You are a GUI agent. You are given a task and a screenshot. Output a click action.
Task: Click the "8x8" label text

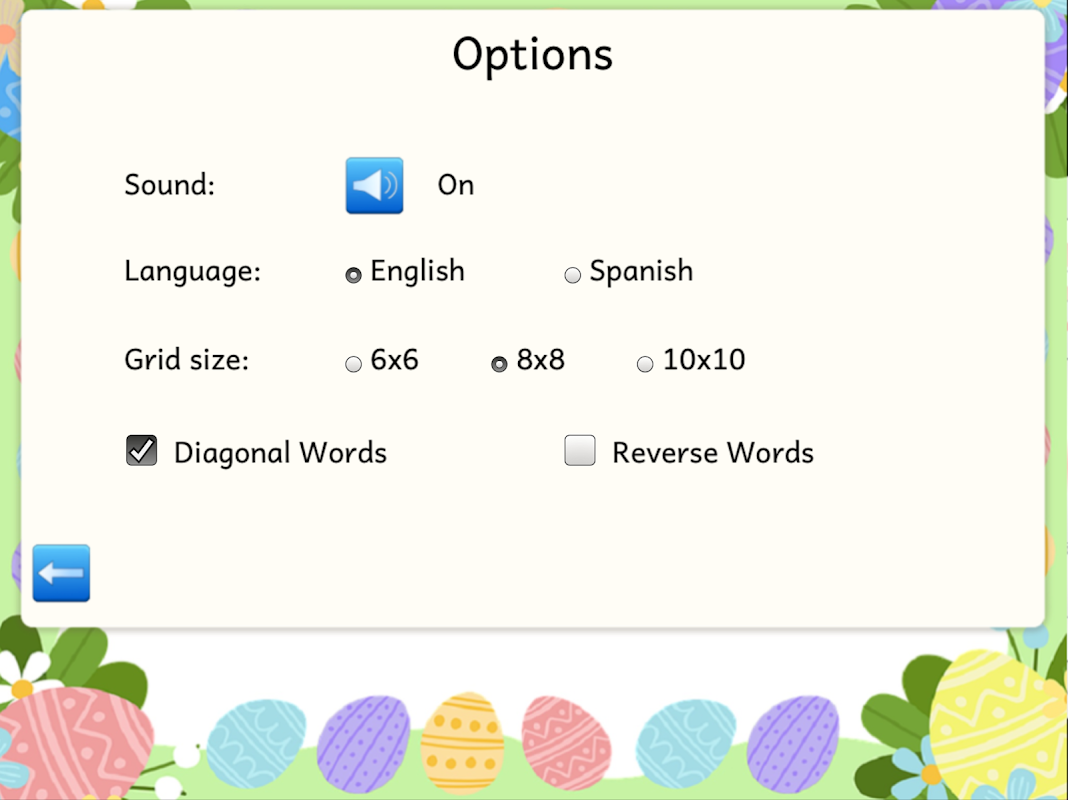[540, 360]
